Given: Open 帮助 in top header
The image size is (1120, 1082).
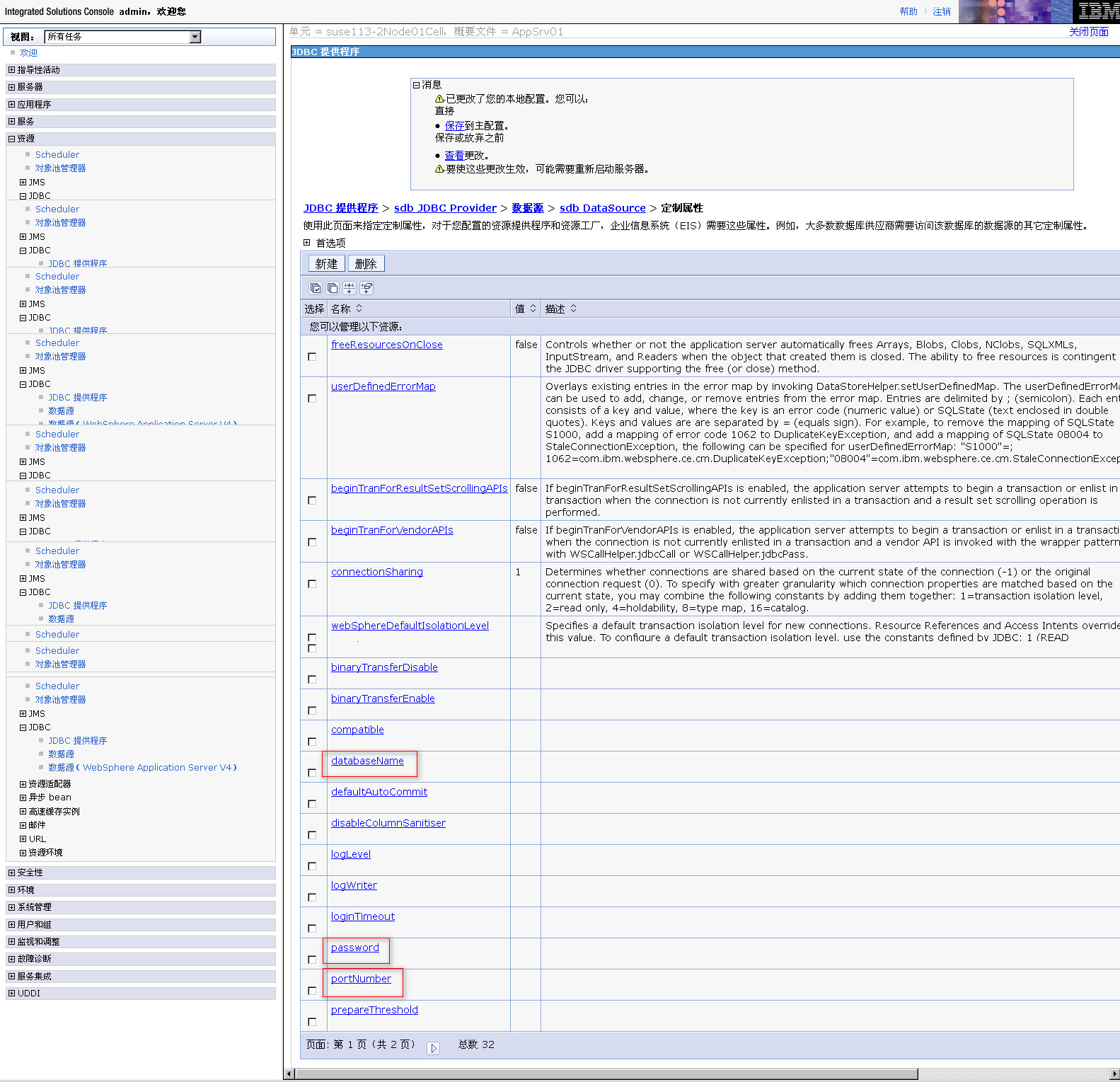Looking at the screenshot, I should tap(908, 11).
